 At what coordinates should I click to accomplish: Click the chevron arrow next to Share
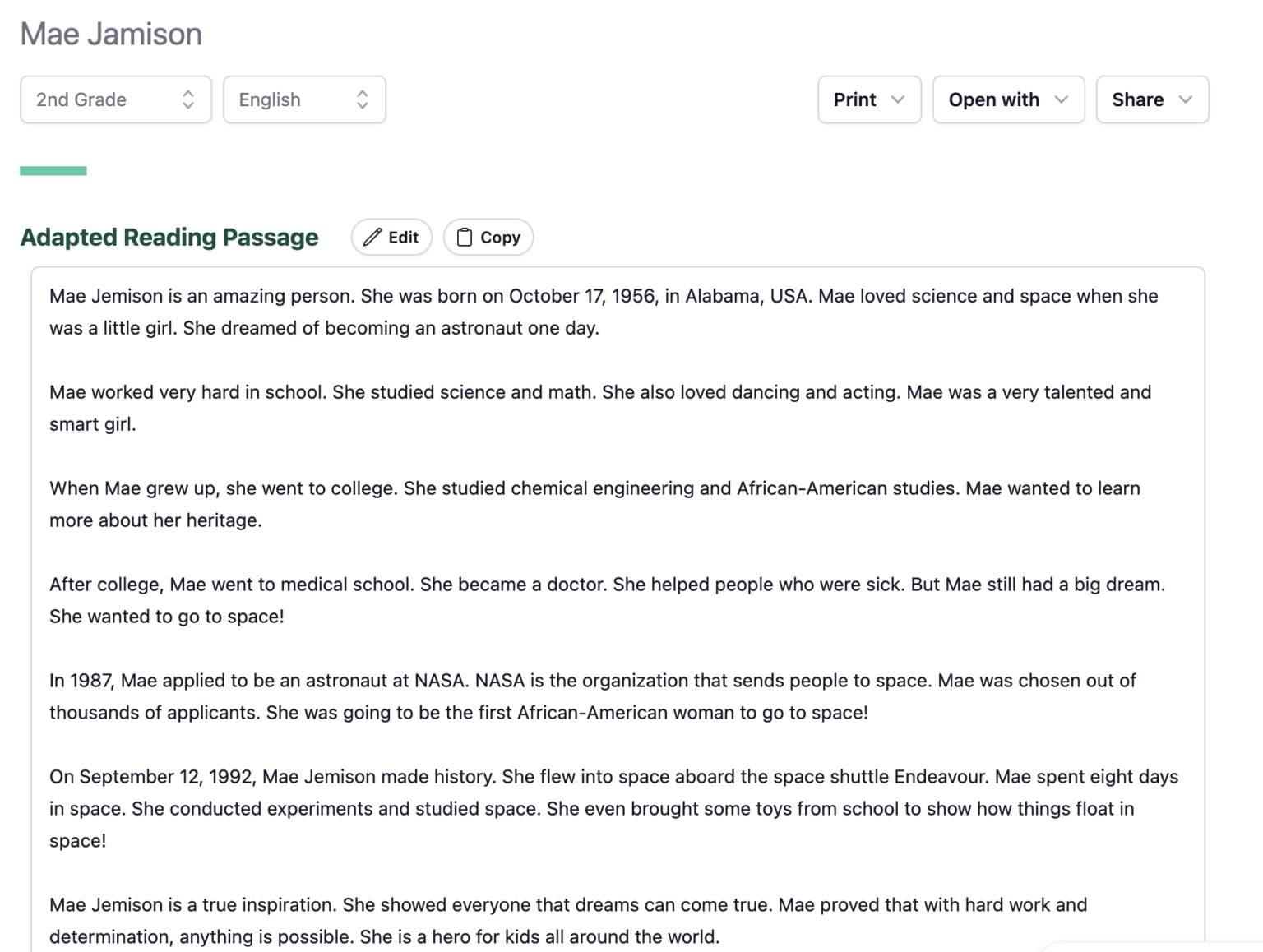coord(1185,99)
